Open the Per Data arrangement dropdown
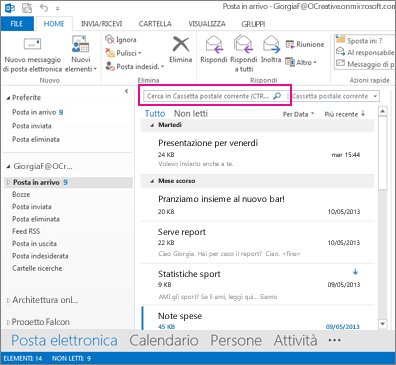The height and width of the screenshot is (365, 396). coord(299,114)
